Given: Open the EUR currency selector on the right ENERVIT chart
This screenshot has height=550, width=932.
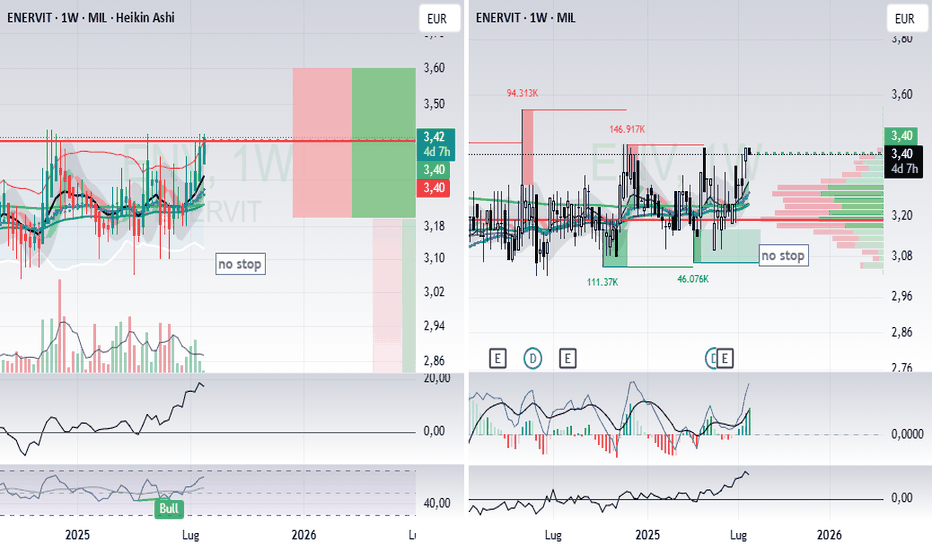Looking at the screenshot, I should (x=905, y=18).
